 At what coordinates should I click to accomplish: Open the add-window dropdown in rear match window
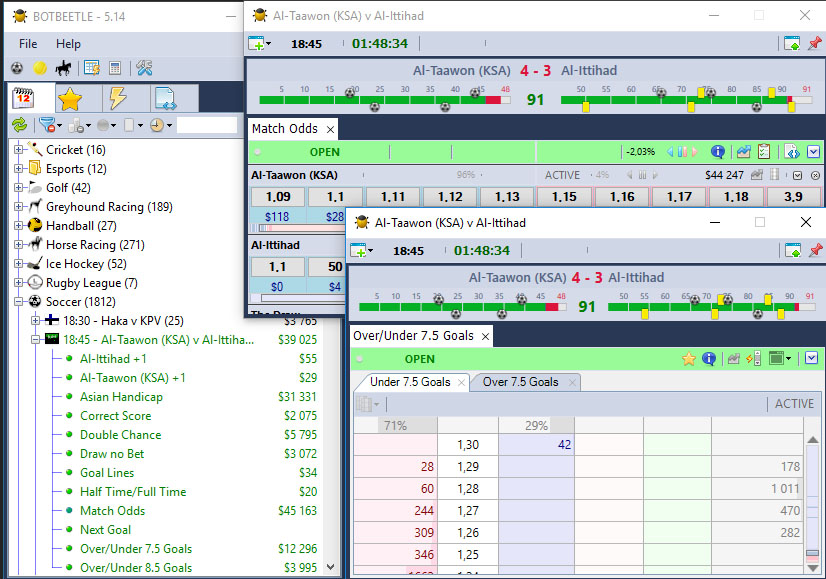point(259,43)
